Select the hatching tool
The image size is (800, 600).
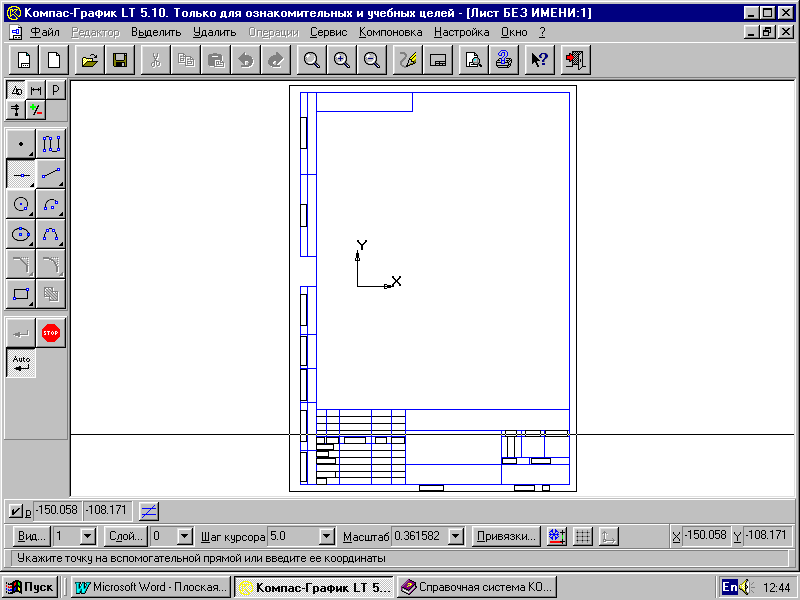click(x=51, y=294)
